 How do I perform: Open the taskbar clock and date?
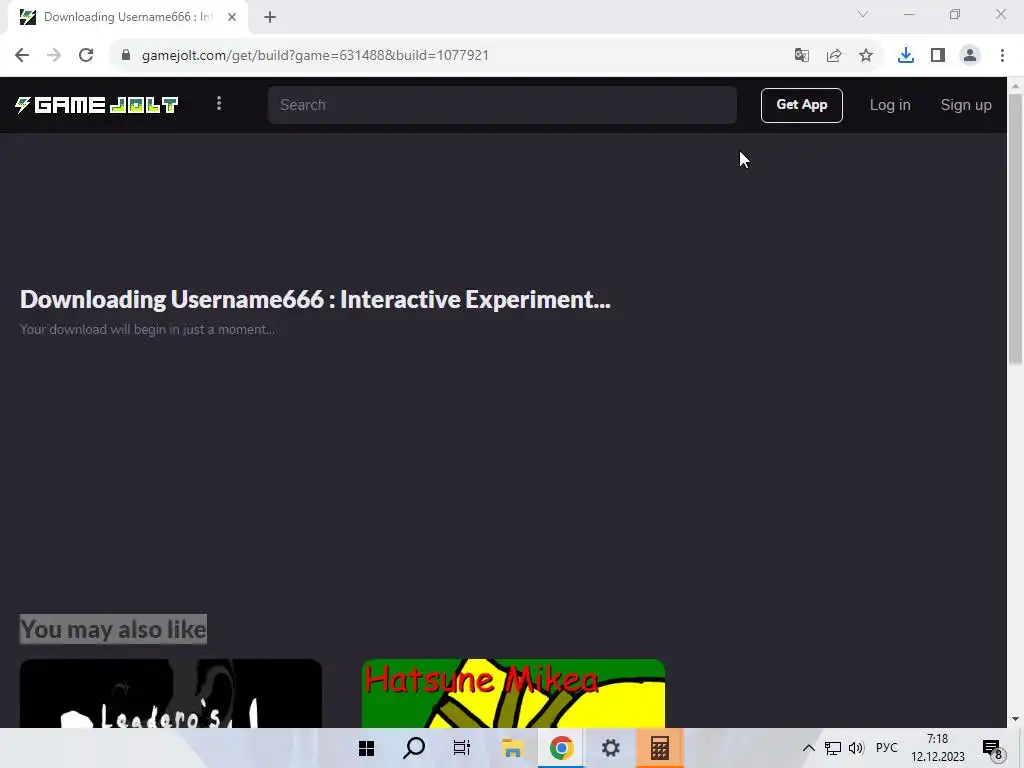point(938,748)
